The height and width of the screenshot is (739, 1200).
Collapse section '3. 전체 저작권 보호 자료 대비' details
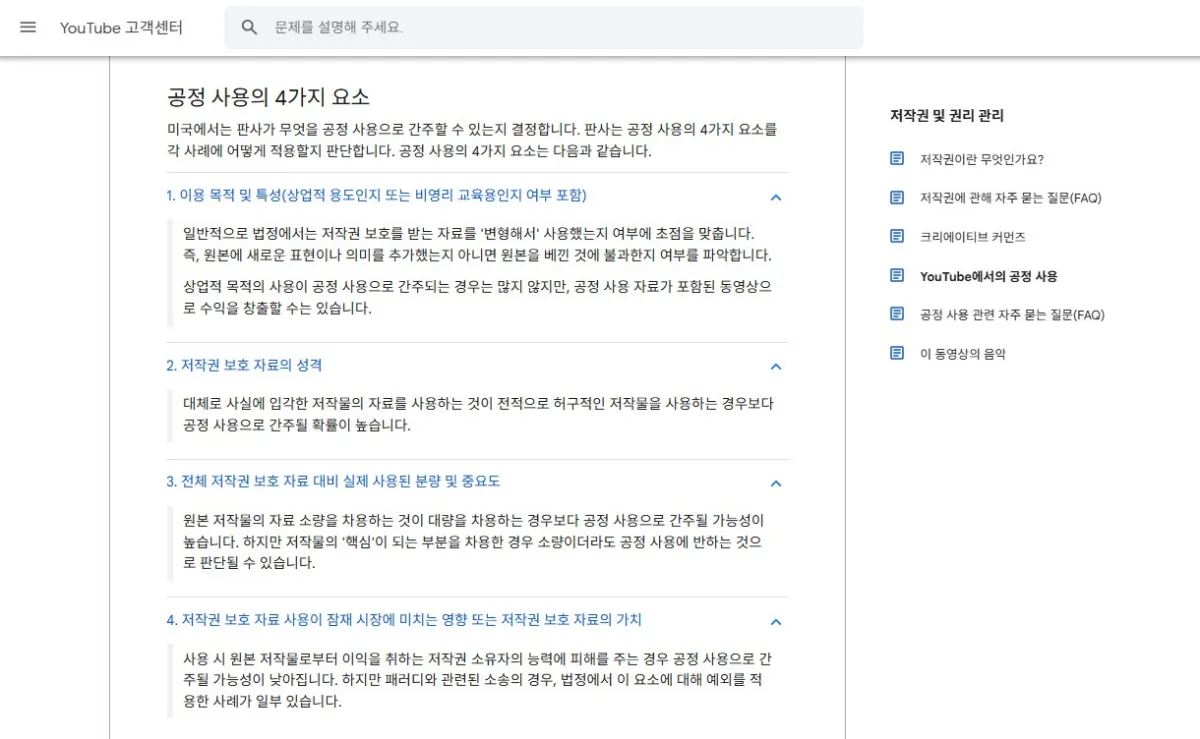[x=776, y=483]
